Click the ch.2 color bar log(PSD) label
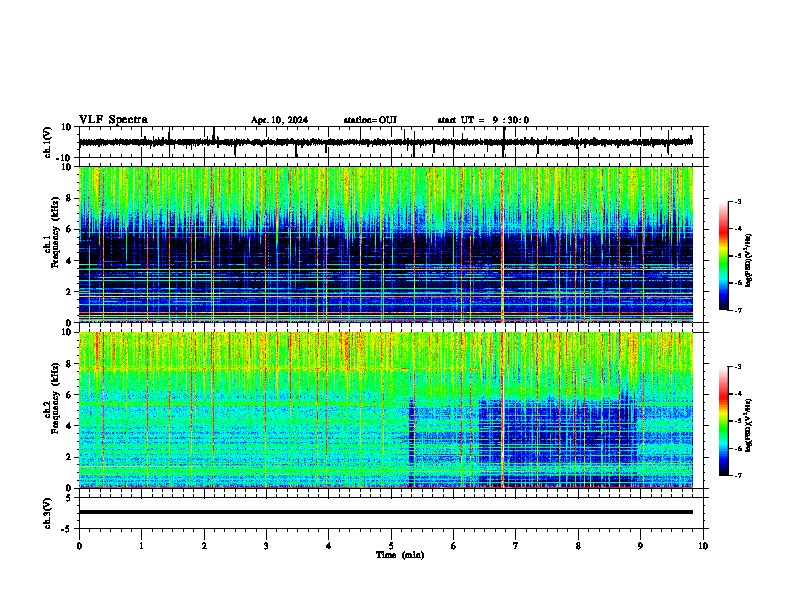The height and width of the screenshot is (612, 792). pyautogui.click(x=749, y=425)
